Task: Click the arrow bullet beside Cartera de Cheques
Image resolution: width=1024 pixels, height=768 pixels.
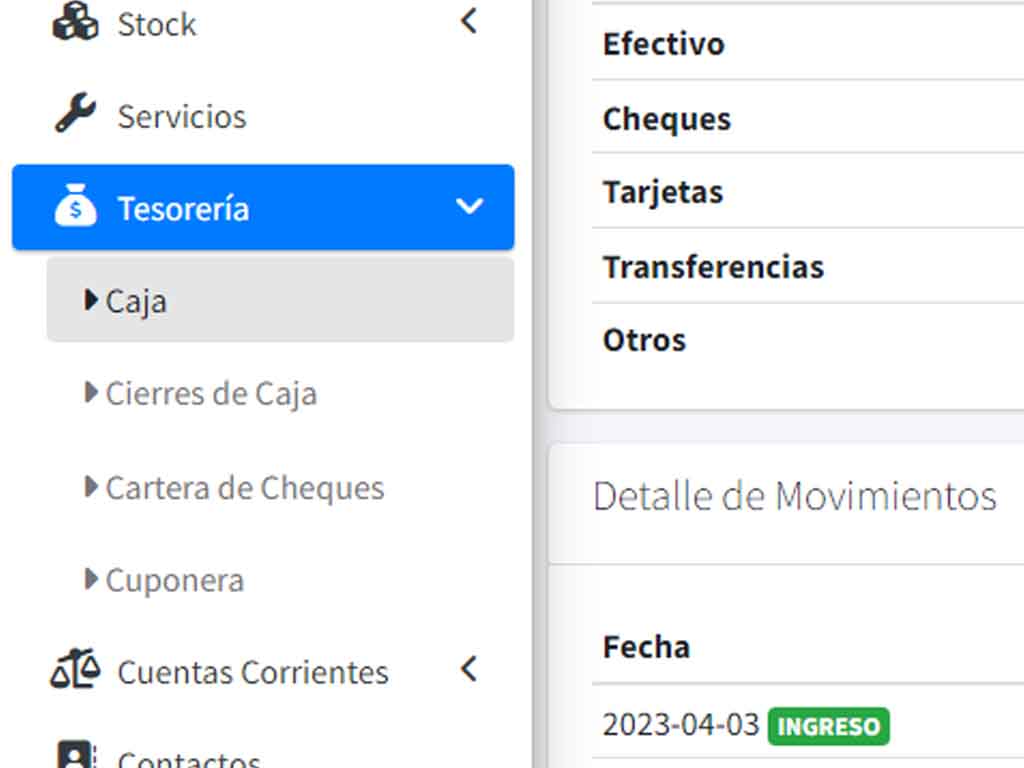Action: pos(91,487)
